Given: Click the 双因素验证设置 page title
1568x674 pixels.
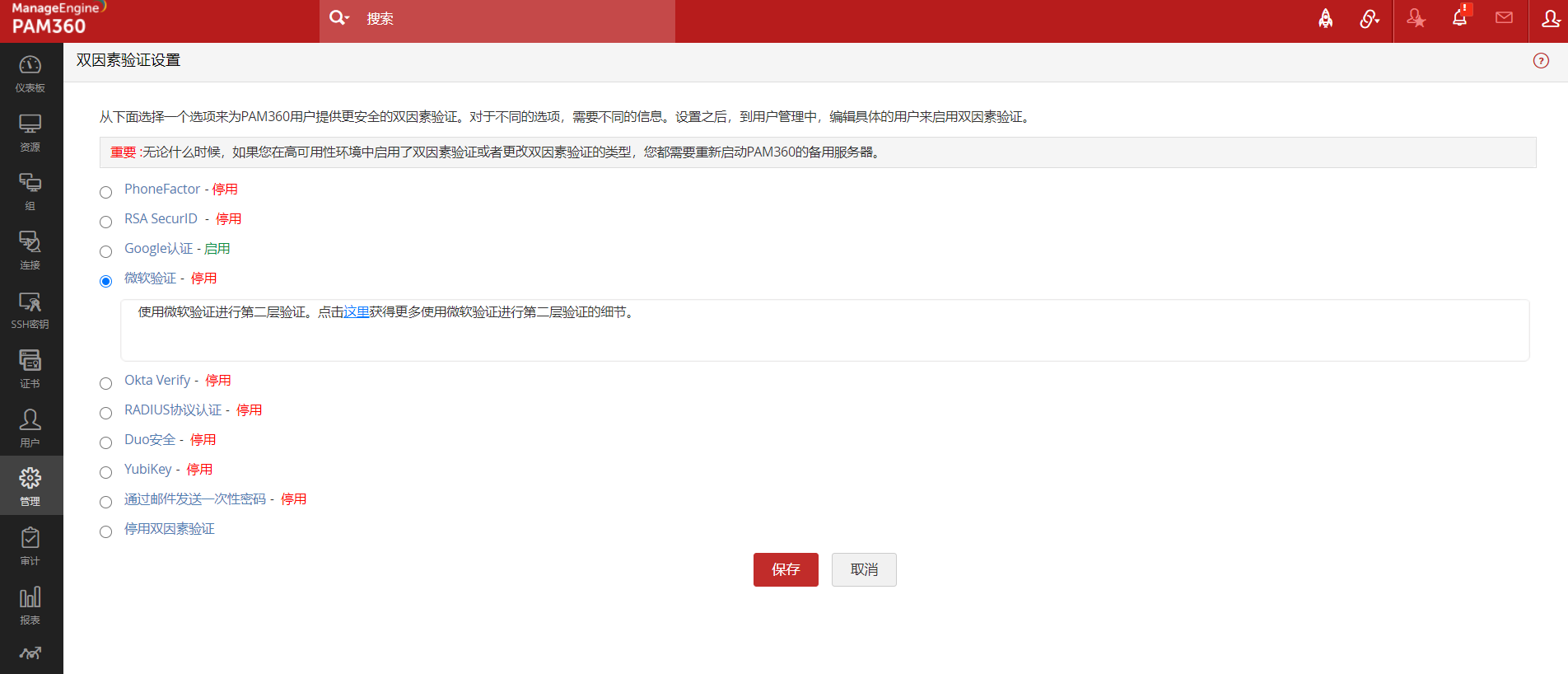Looking at the screenshot, I should point(128,60).
